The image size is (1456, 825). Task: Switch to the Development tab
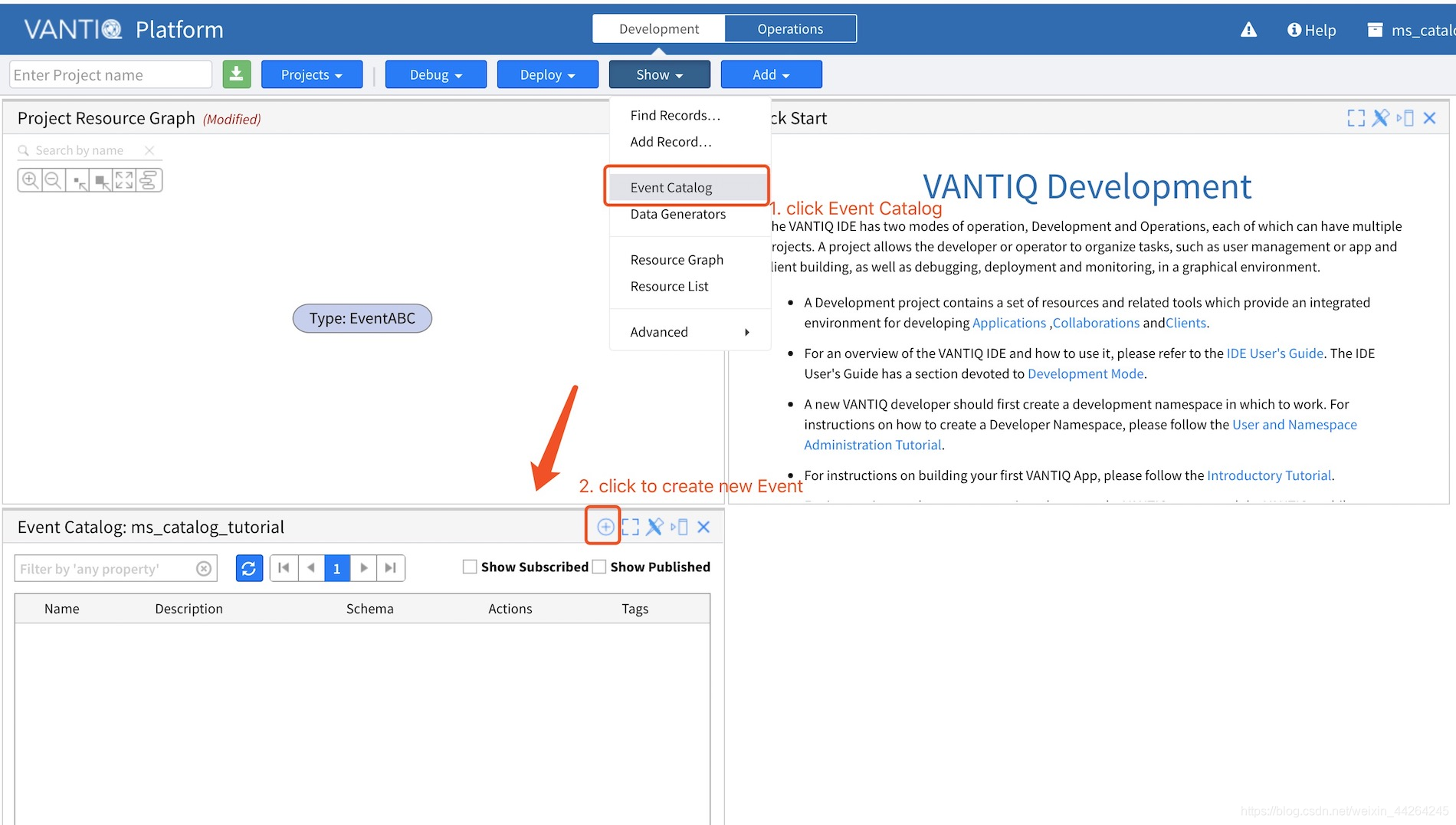[x=659, y=28]
